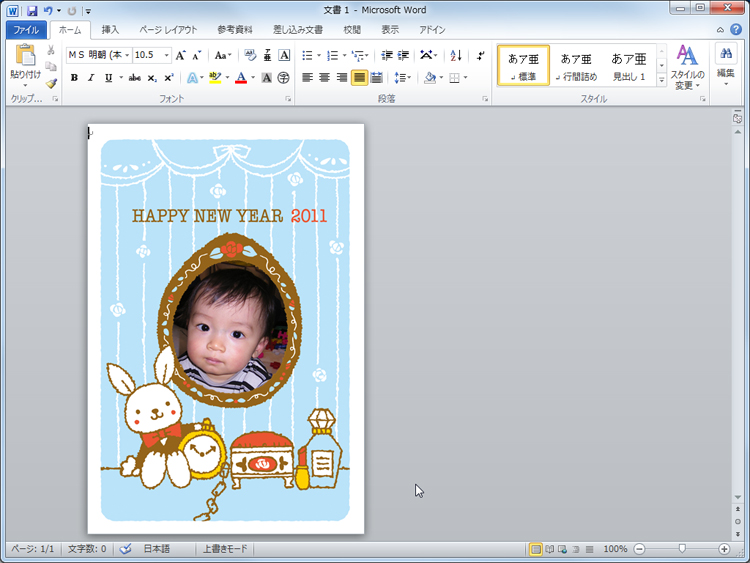The image size is (750, 563).
Task: Click the Distributed alignment icon
Action: tap(376, 77)
